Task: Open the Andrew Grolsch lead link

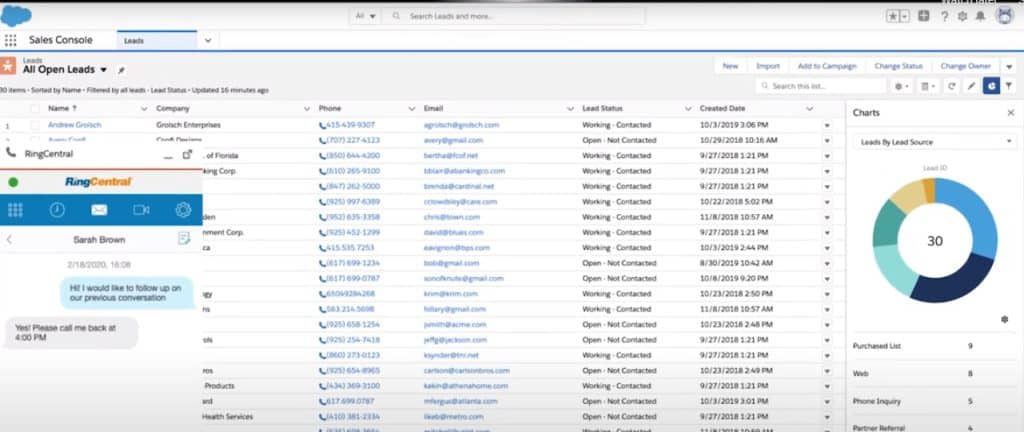Action: click(x=75, y=125)
